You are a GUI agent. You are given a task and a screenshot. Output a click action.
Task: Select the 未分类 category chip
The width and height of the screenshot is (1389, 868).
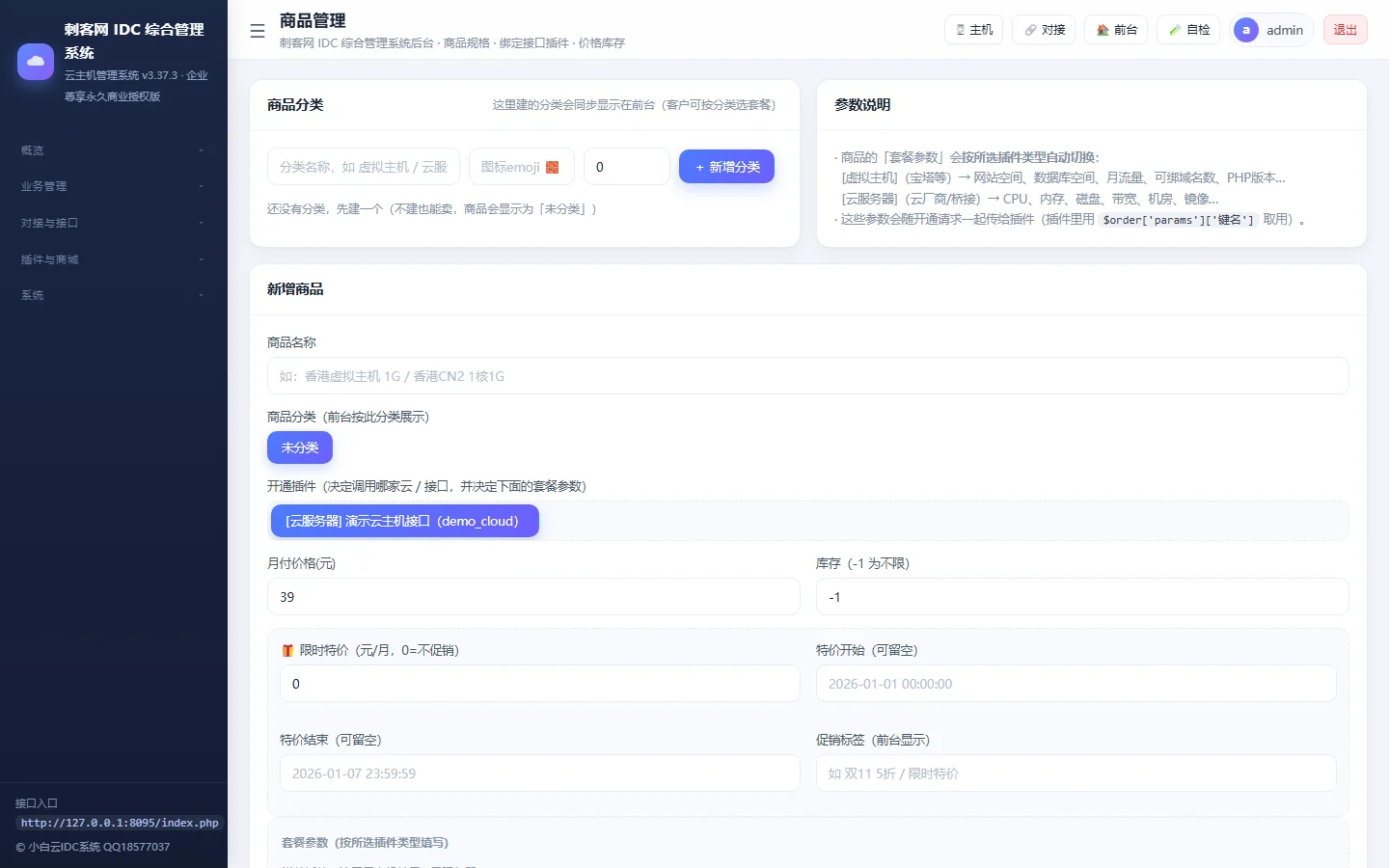click(x=300, y=448)
